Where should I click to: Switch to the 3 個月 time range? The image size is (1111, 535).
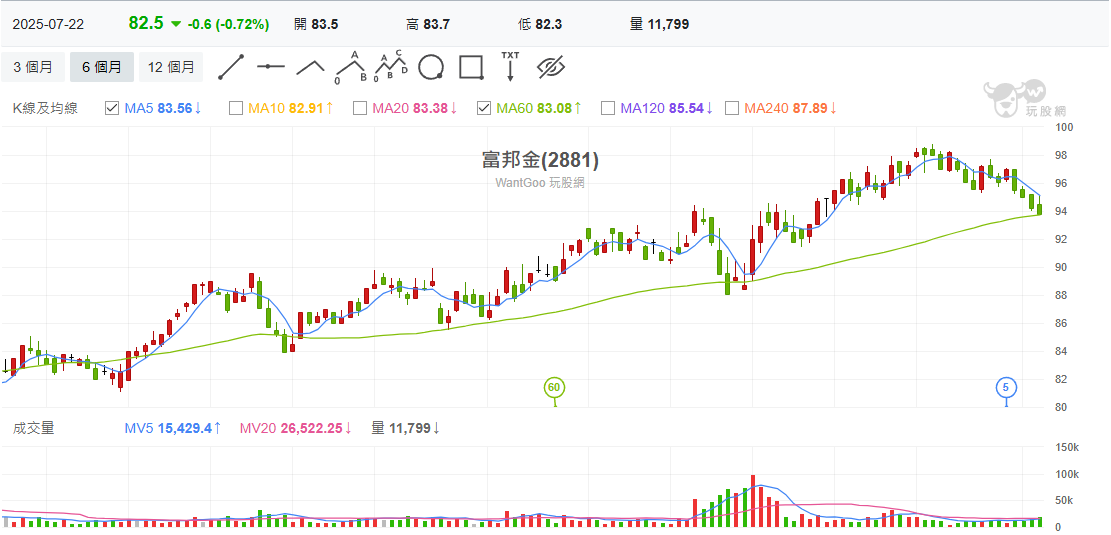click(33, 67)
